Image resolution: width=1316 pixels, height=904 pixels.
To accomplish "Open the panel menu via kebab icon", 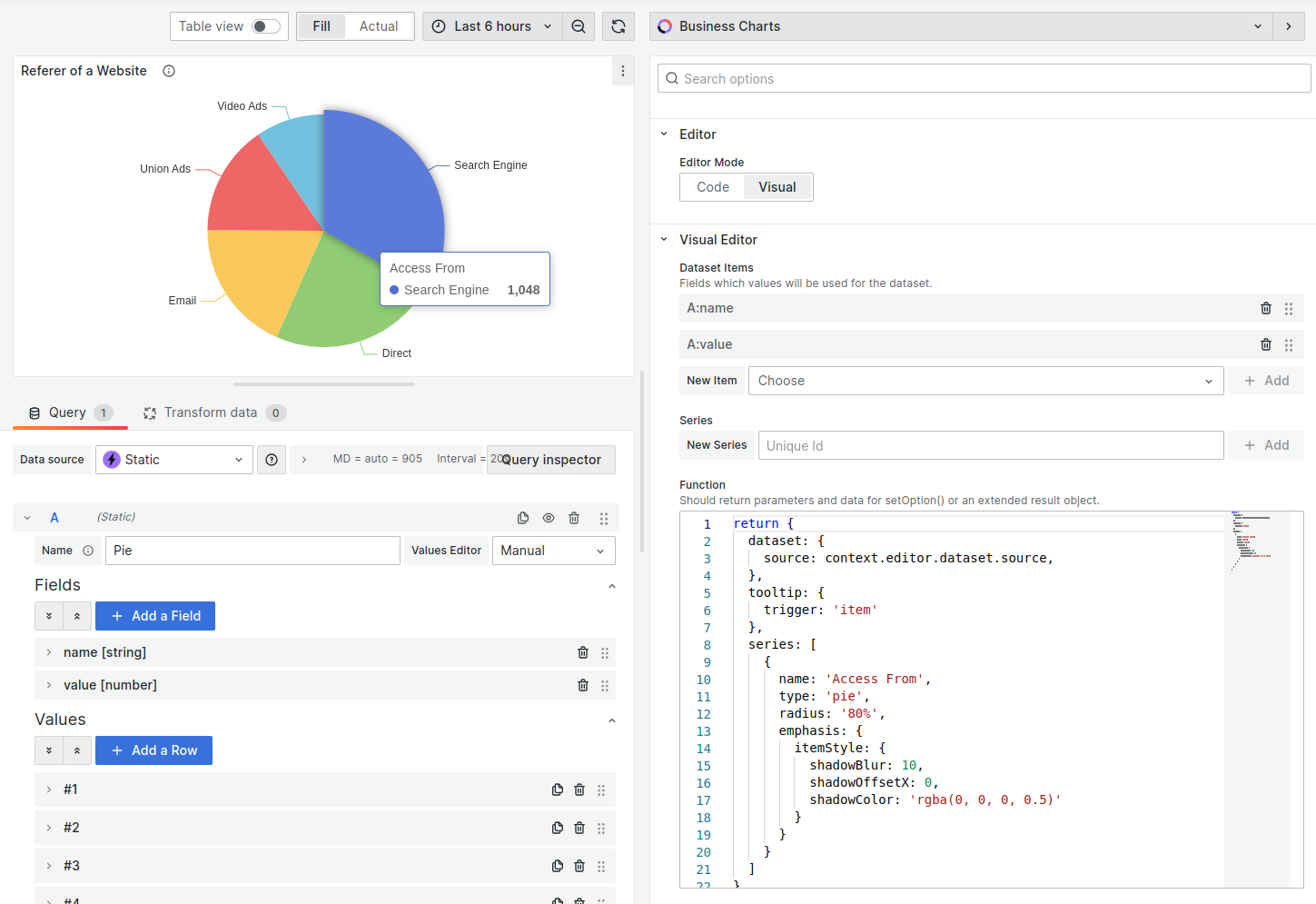I will coord(623,70).
